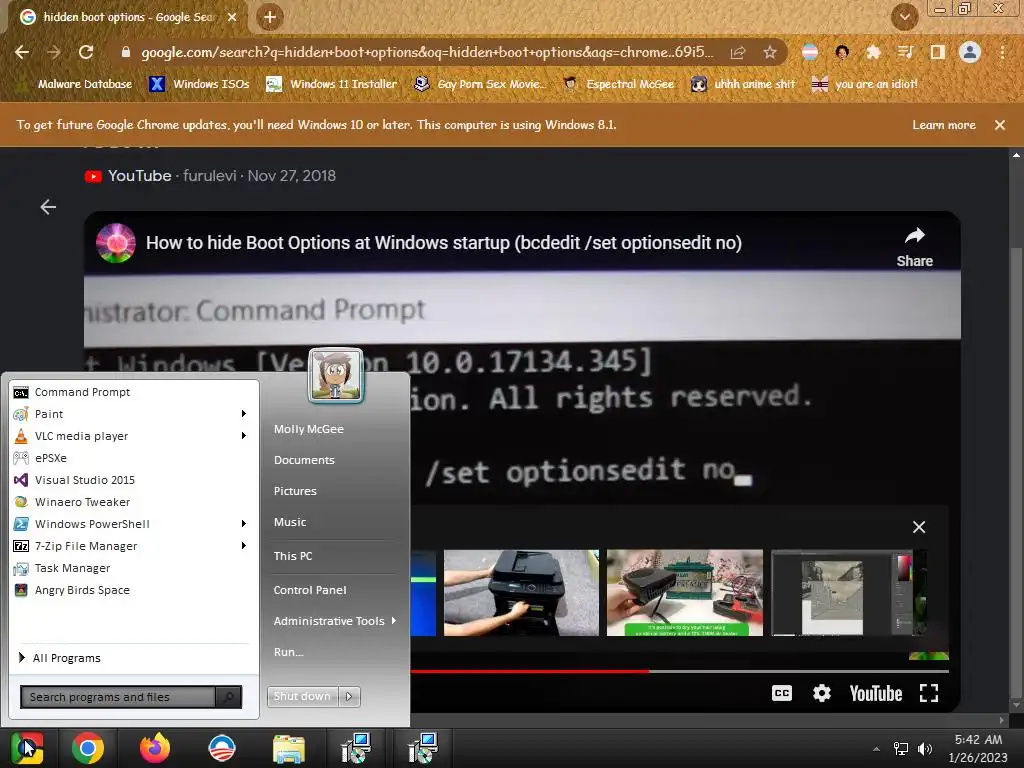
Task: Expand the Windows PowerShell jump list arrow
Action: [244, 524]
